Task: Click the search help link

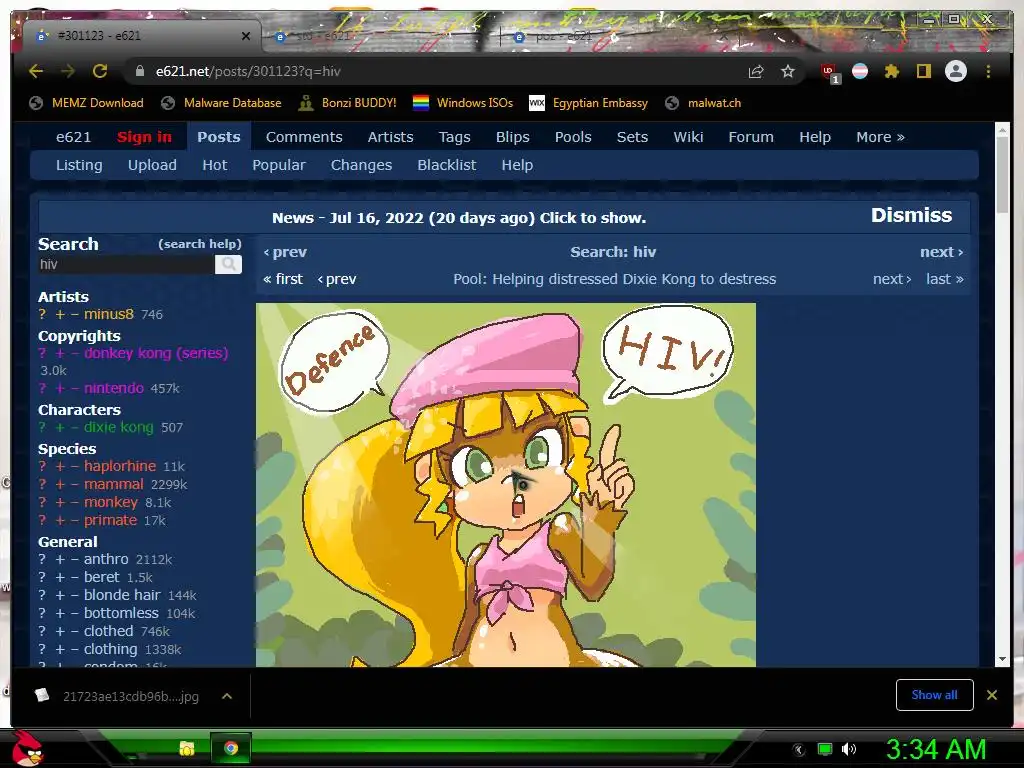Action: click(x=200, y=244)
